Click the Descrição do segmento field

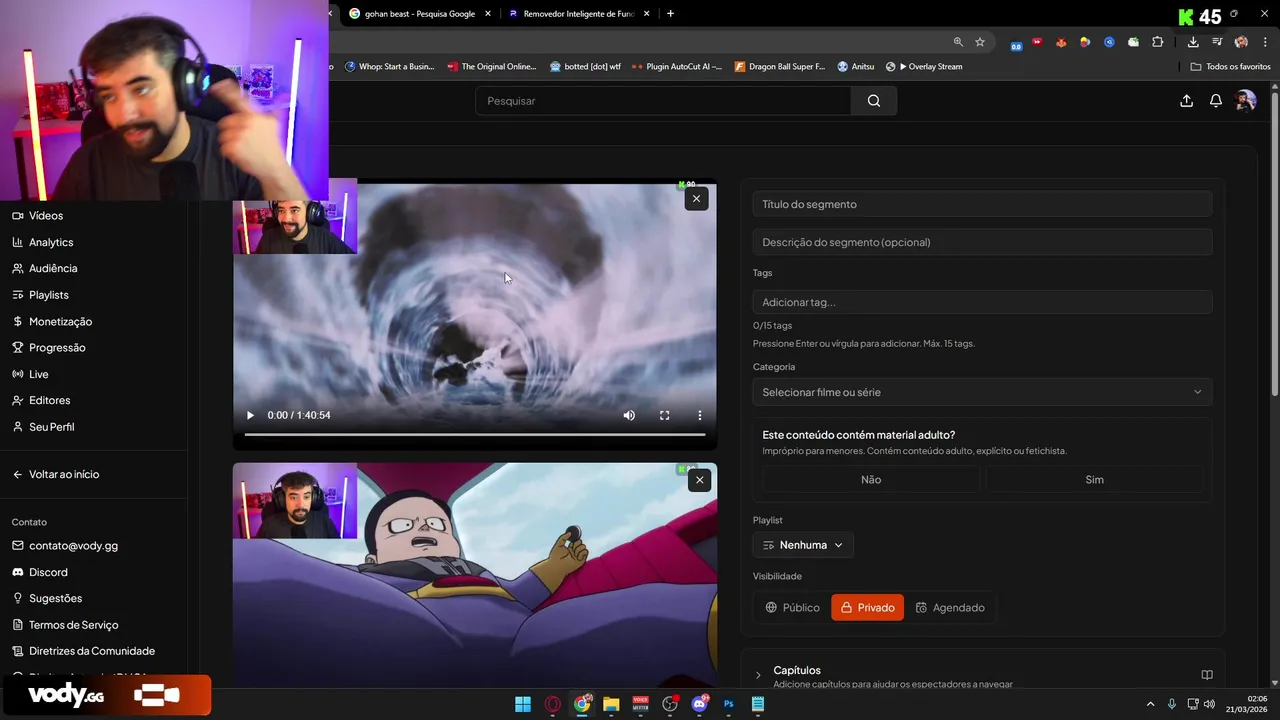pos(982,242)
